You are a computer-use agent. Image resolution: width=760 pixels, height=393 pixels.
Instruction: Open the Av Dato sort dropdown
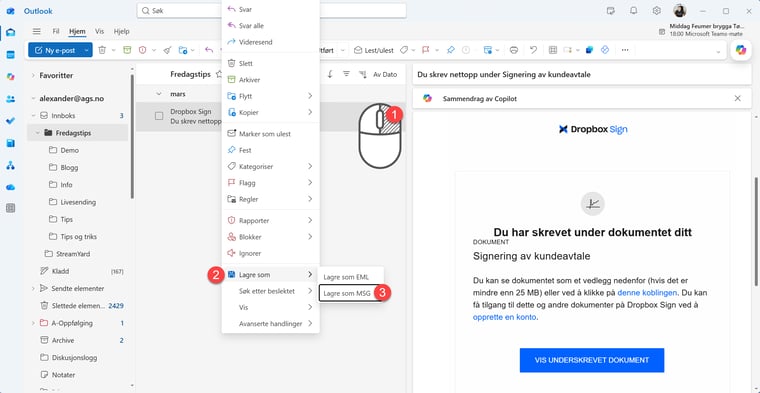point(385,75)
